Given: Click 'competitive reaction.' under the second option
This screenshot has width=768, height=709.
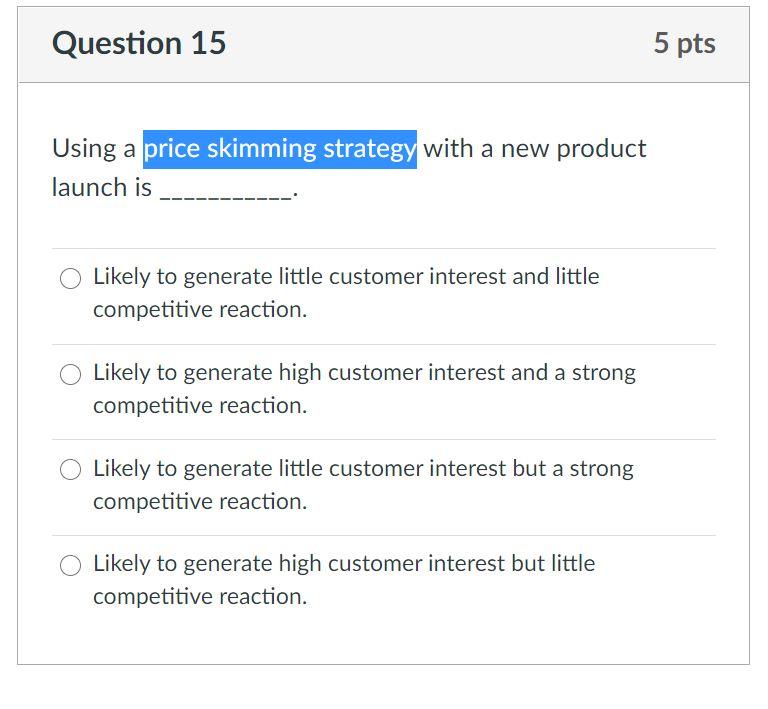Looking at the screenshot, I should click(200, 406).
